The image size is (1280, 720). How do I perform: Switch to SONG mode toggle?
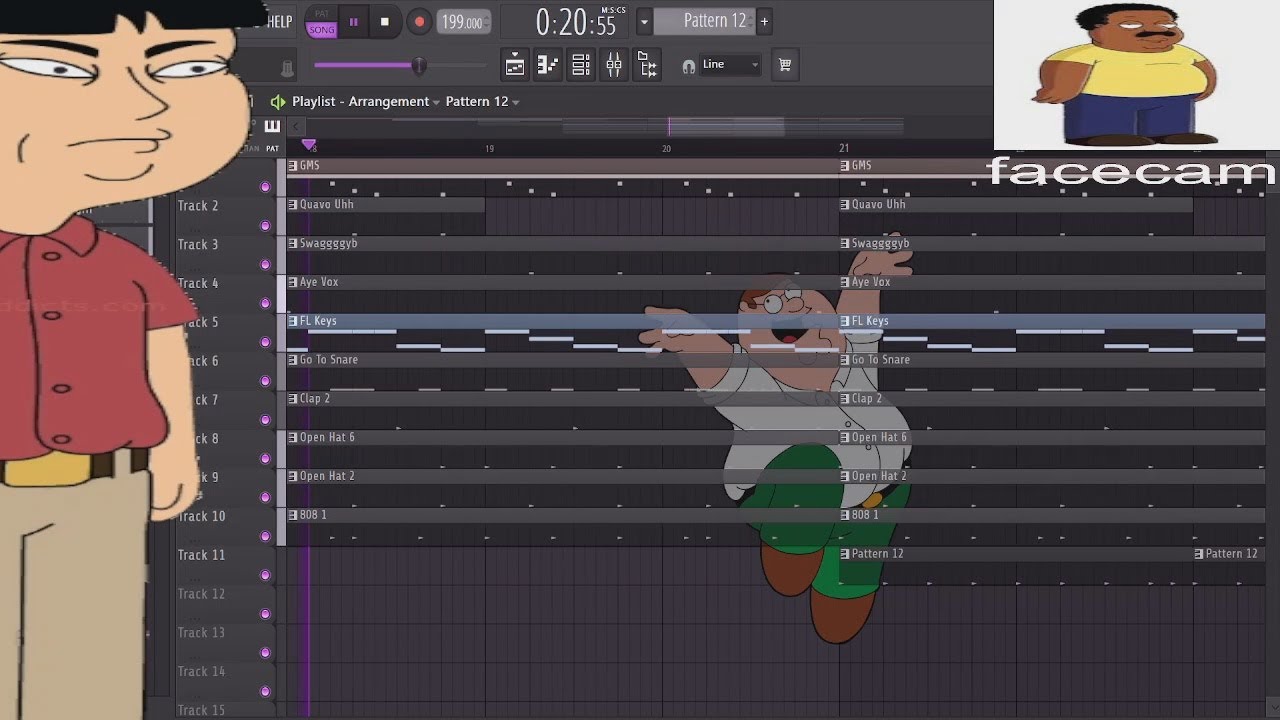coord(322,29)
